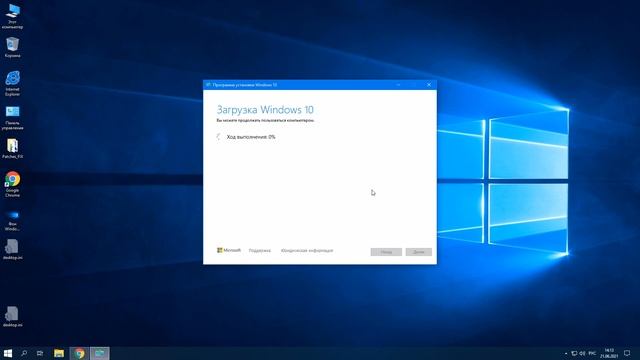
Task: Open the Этот компьютер desktop icon
Action: coord(12,16)
